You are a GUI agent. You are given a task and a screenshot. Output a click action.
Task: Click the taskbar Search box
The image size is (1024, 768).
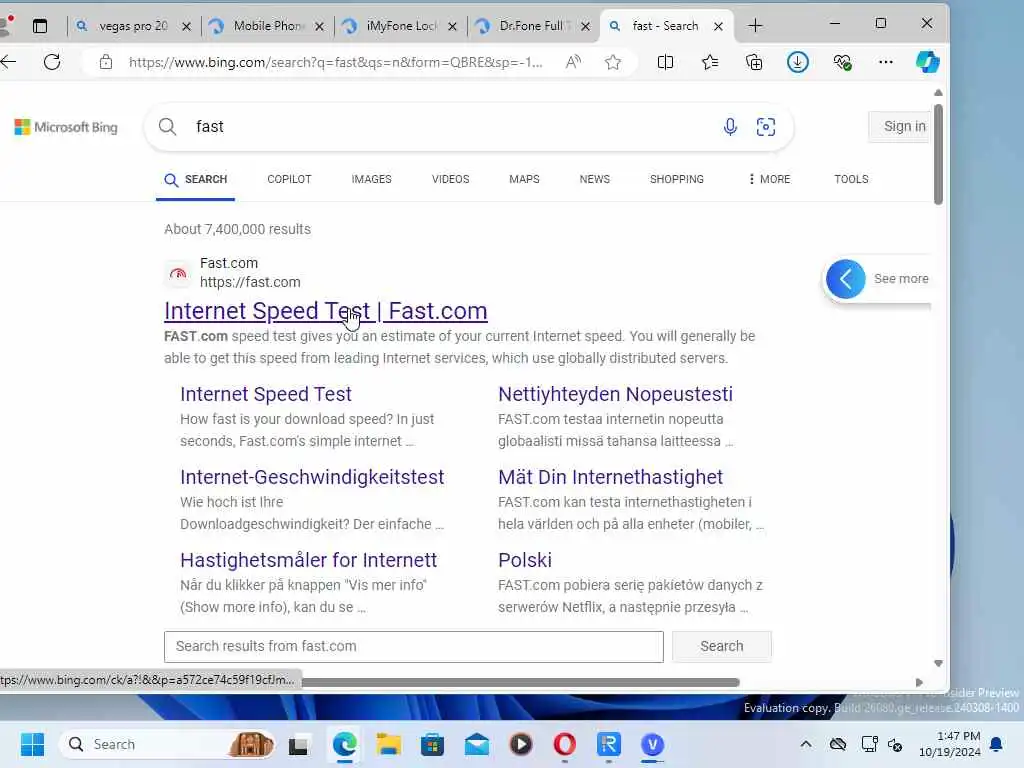coord(167,744)
